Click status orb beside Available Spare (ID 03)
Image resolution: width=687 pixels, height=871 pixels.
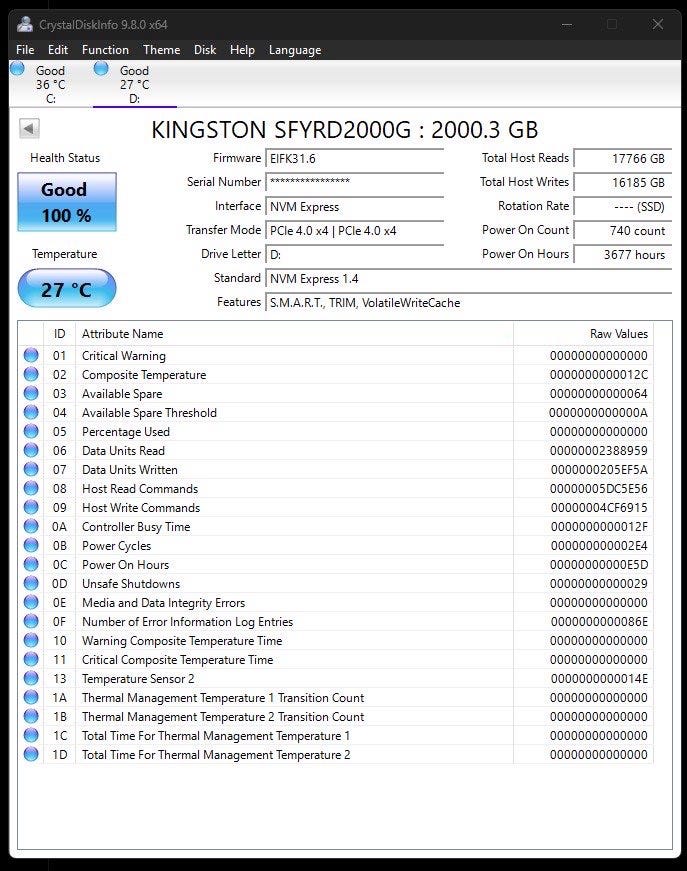31,393
